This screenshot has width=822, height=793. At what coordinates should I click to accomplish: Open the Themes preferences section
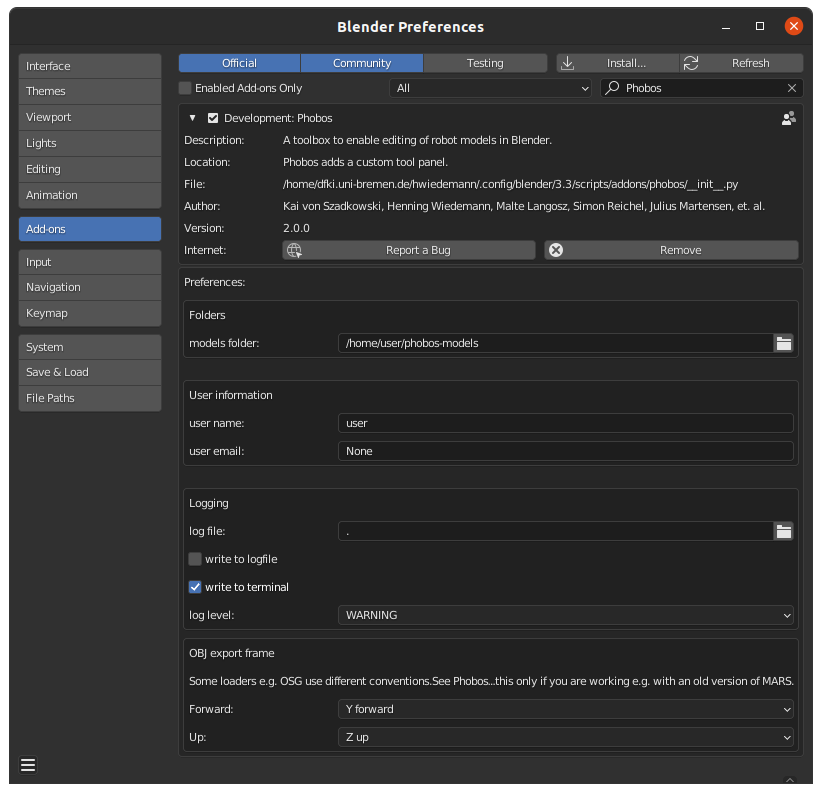point(90,91)
